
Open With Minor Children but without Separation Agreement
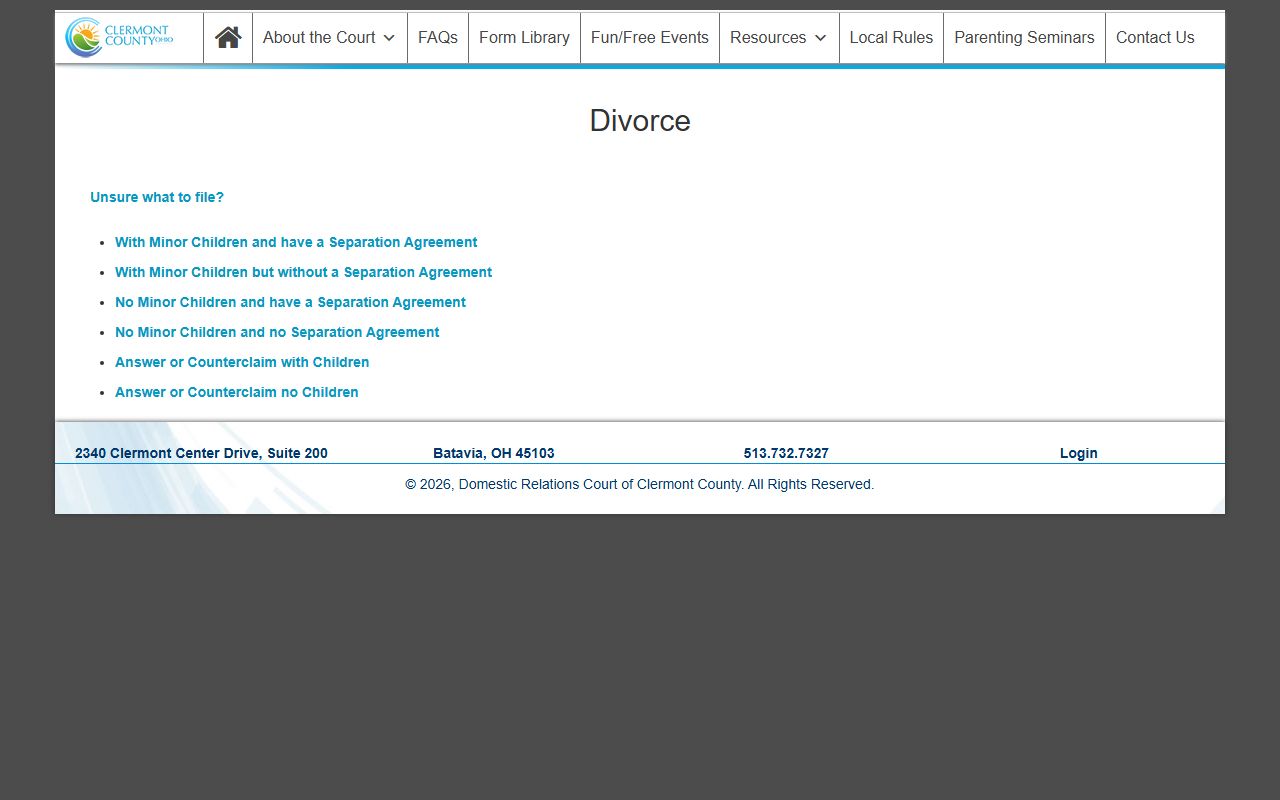tap(303, 272)
